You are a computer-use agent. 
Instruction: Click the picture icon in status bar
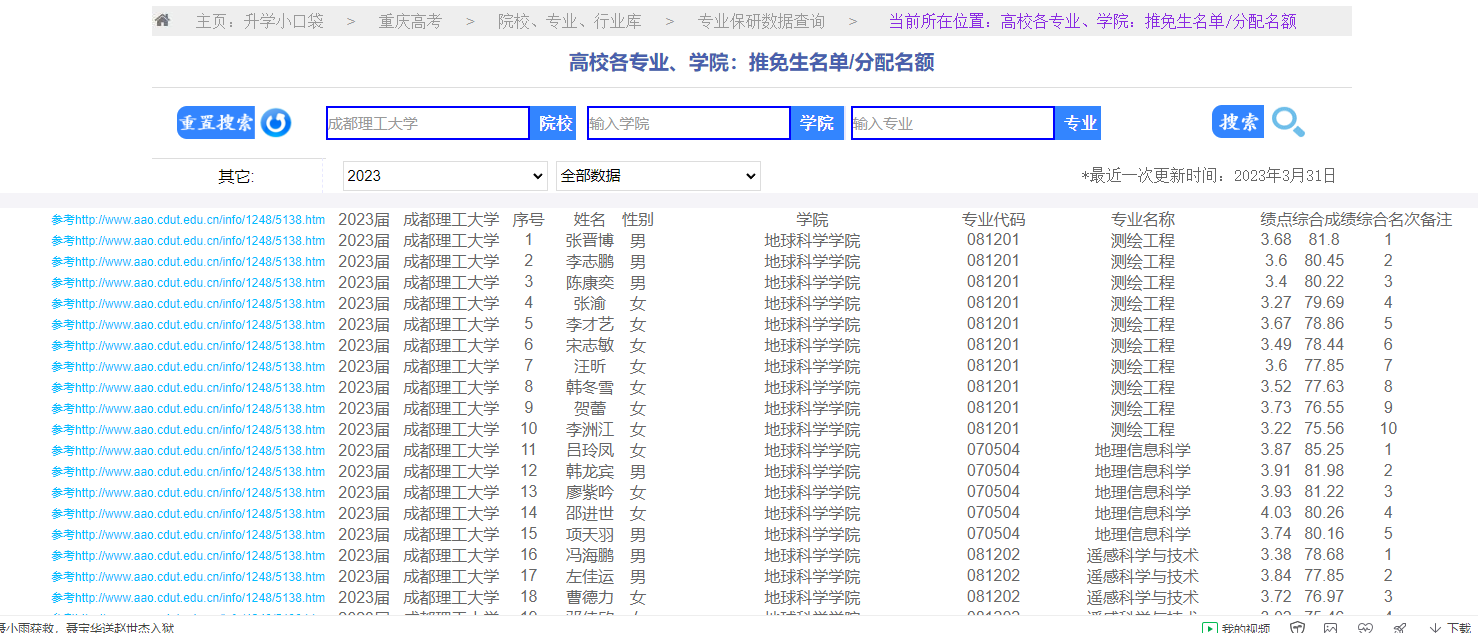(1330, 627)
